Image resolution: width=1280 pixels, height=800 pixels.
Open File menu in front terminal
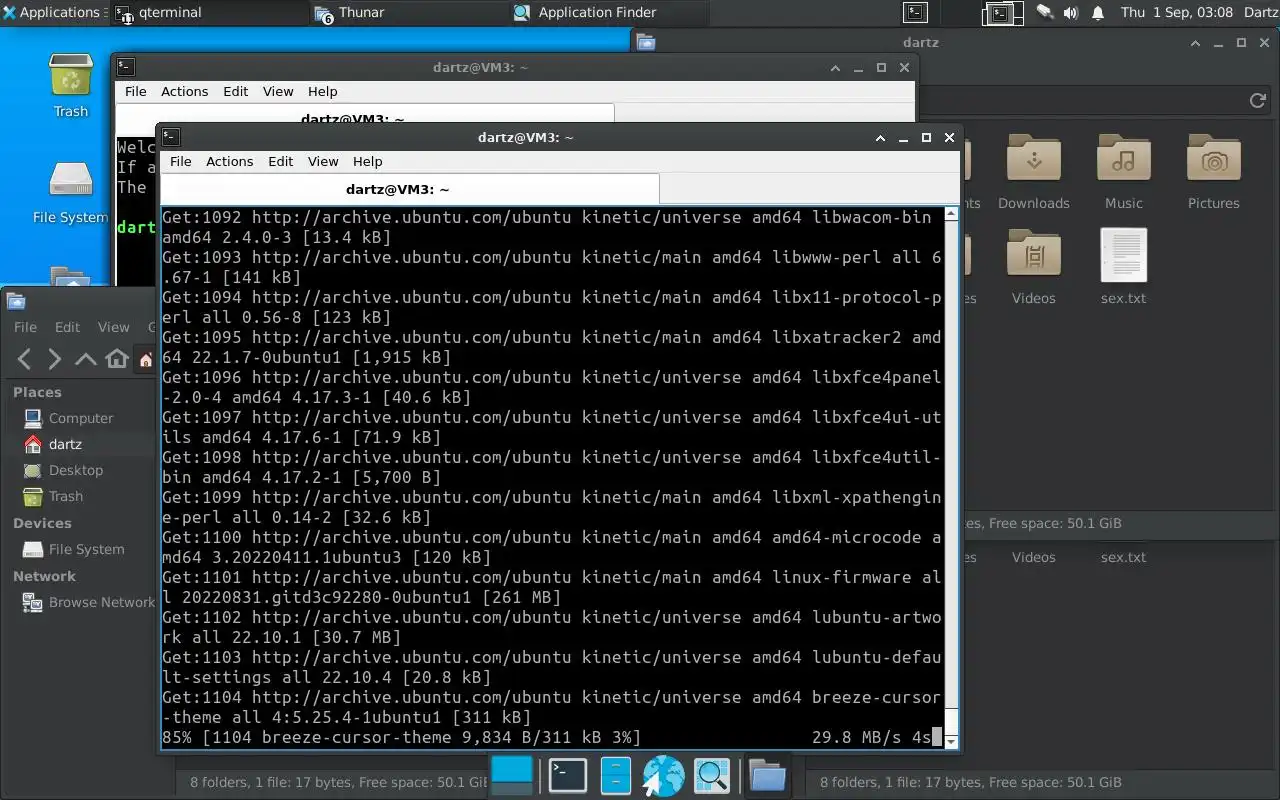pyautogui.click(x=180, y=161)
